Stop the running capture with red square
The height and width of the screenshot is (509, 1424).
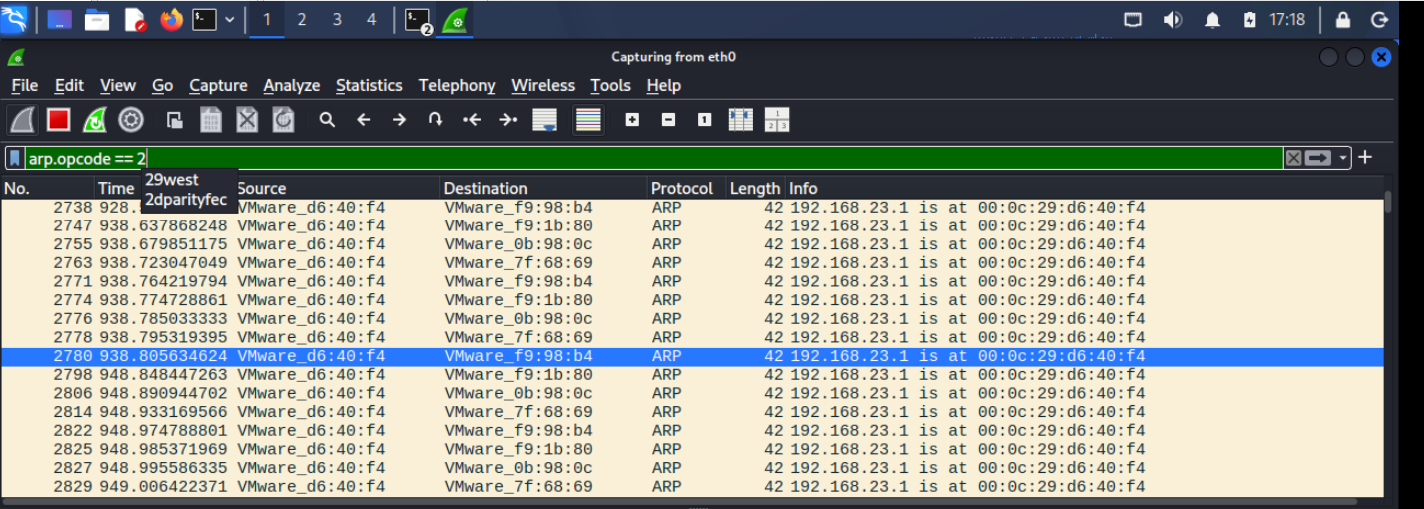click(x=58, y=120)
